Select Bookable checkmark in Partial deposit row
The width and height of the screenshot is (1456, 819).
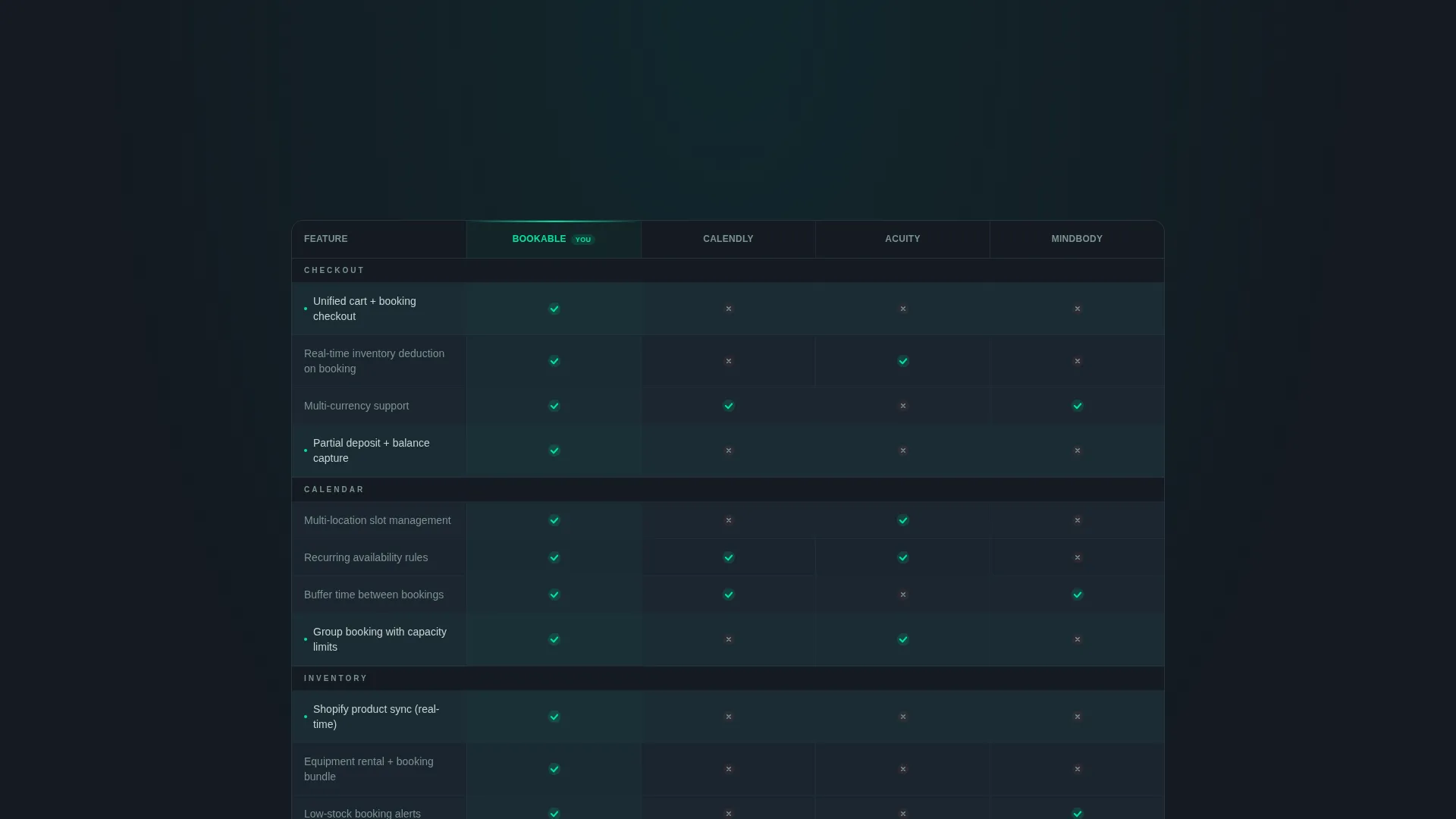coord(554,450)
